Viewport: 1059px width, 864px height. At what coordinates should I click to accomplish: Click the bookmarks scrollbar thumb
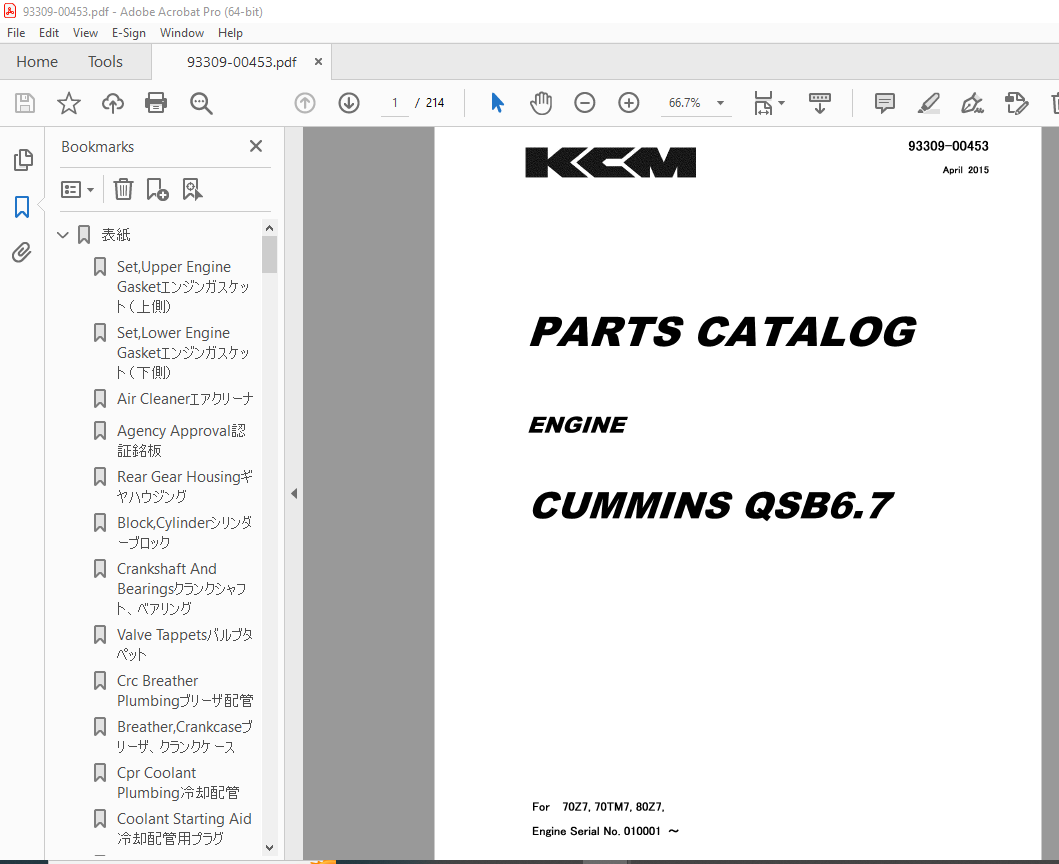[x=269, y=254]
